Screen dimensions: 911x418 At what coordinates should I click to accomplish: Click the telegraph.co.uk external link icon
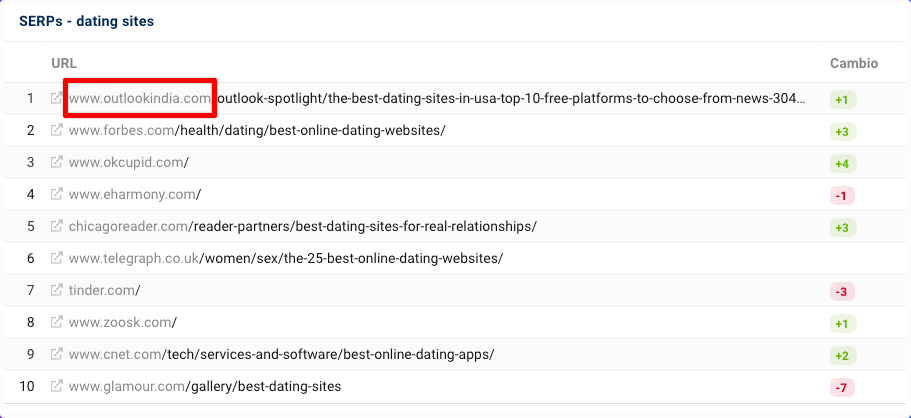click(x=57, y=258)
